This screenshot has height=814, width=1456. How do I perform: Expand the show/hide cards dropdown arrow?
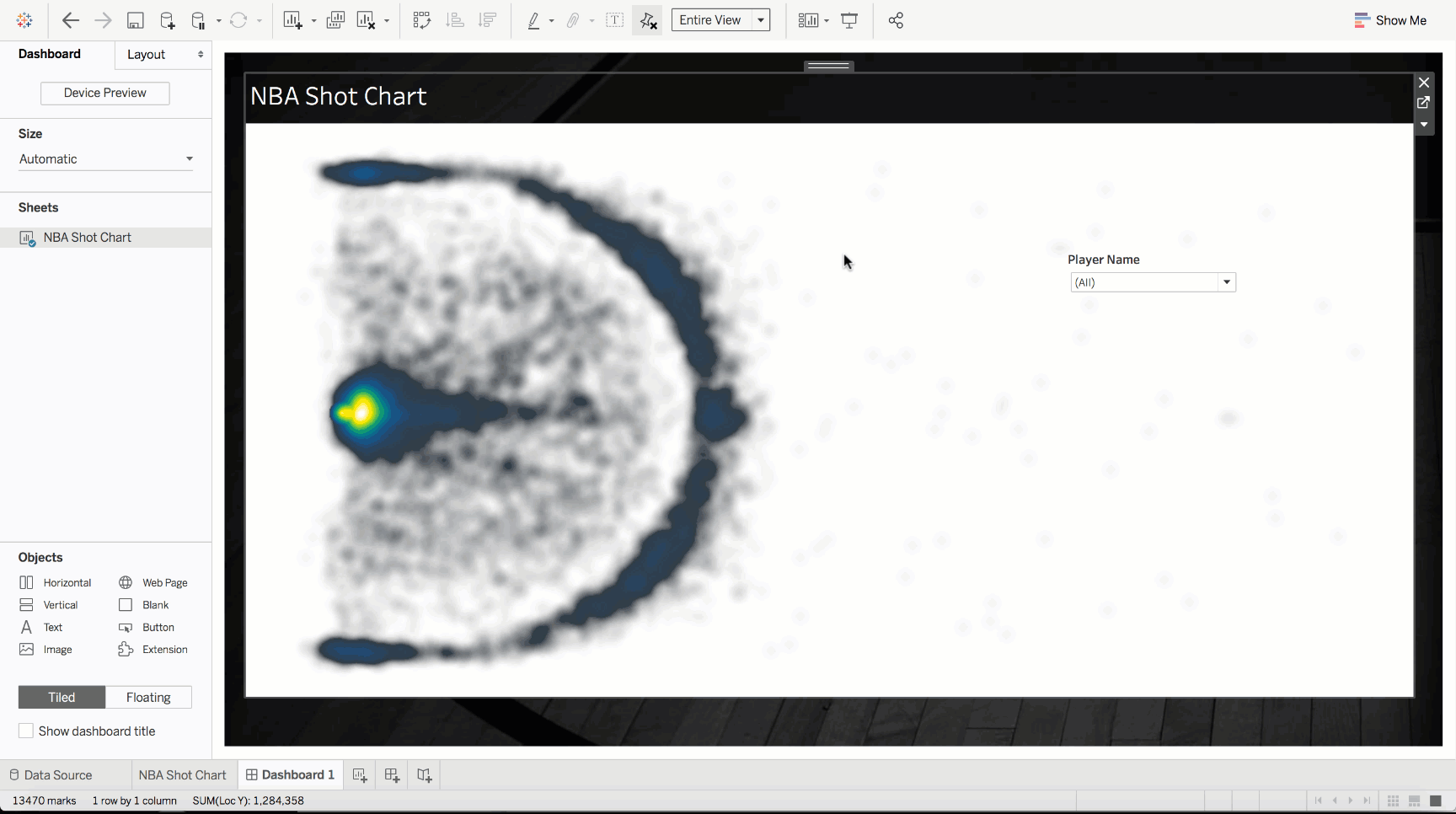pyautogui.click(x=827, y=20)
